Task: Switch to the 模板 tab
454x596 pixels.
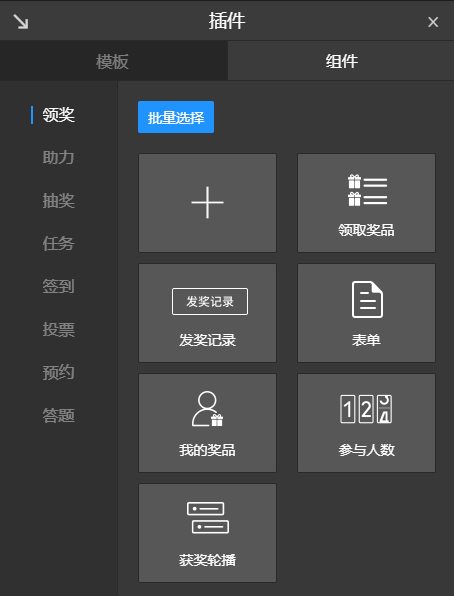Action: pyautogui.click(x=114, y=61)
